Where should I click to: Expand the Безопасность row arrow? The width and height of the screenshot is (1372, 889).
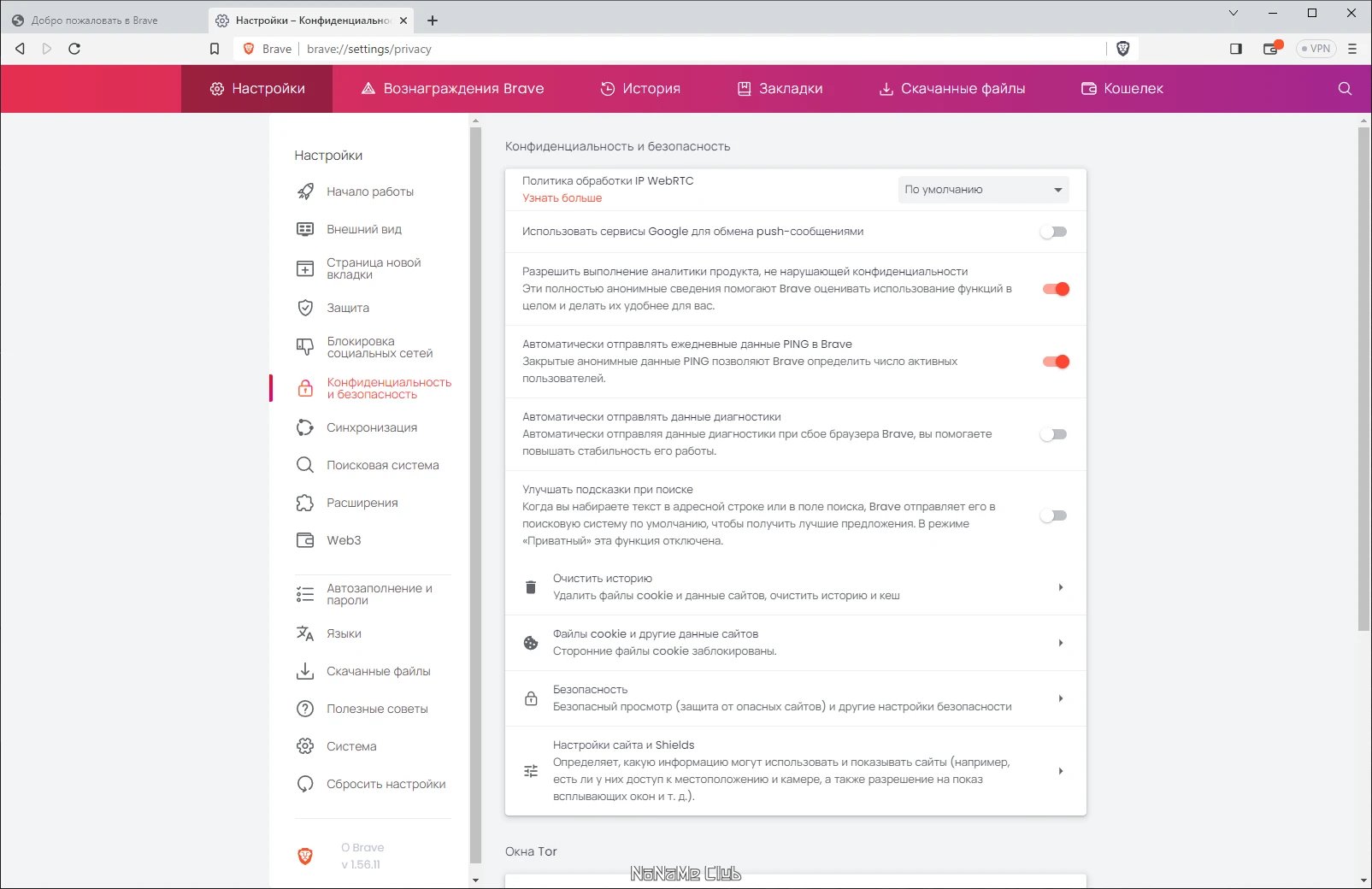pos(1061,698)
